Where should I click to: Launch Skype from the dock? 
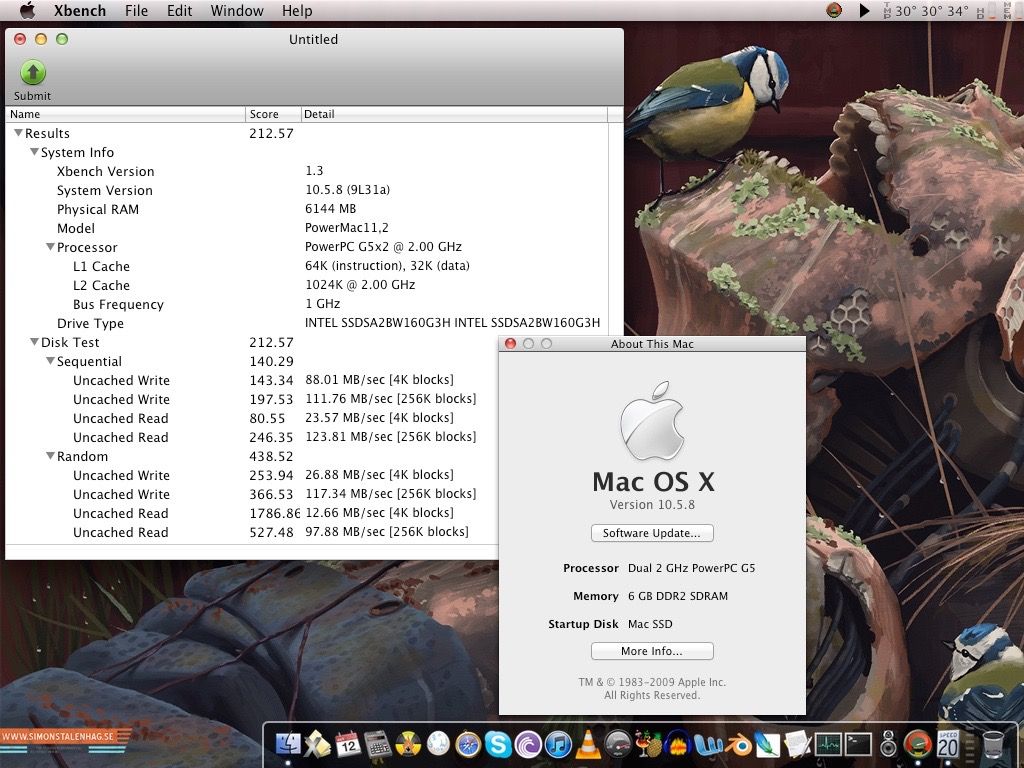pyautogui.click(x=498, y=744)
